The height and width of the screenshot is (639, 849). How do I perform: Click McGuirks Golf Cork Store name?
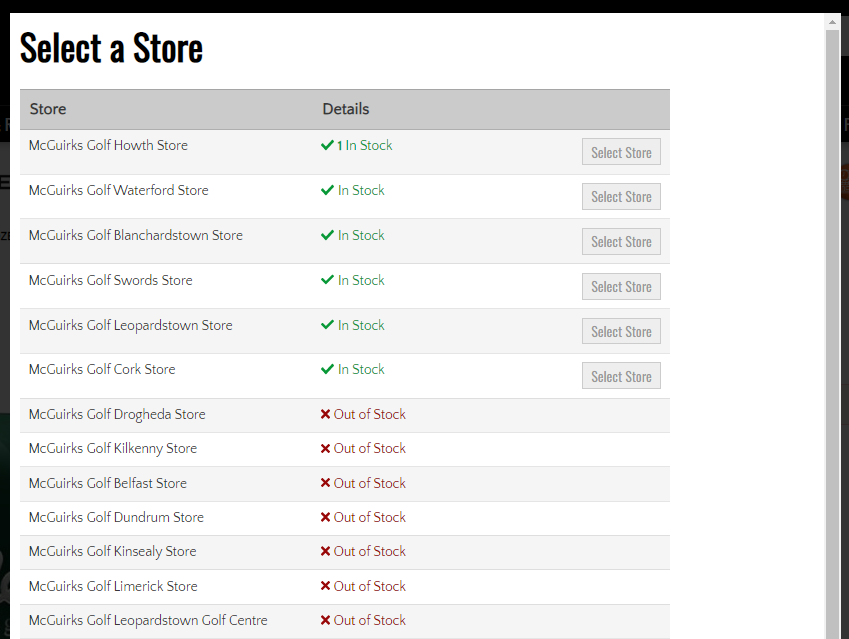[x=102, y=369]
